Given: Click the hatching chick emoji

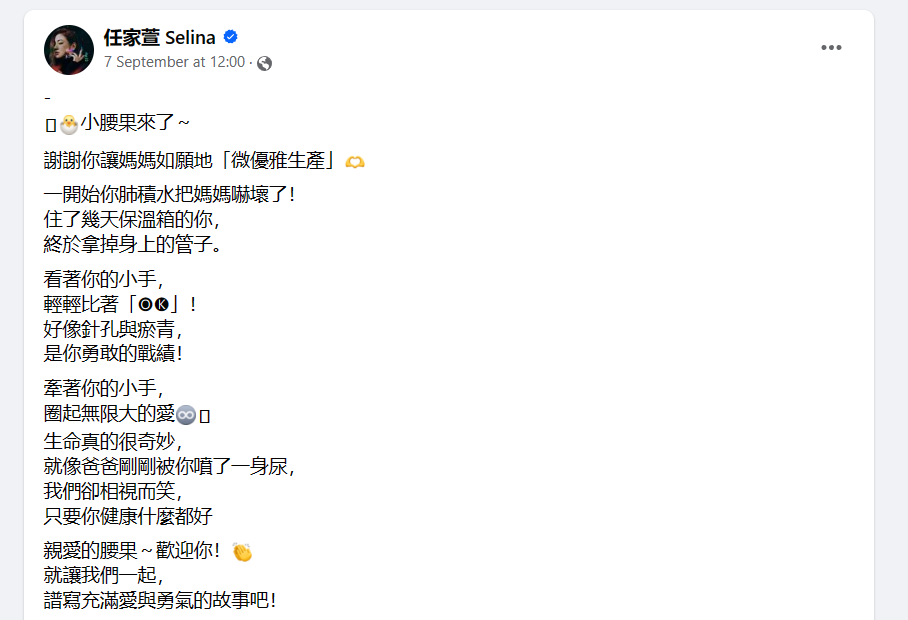Looking at the screenshot, I should [x=68, y=124].
